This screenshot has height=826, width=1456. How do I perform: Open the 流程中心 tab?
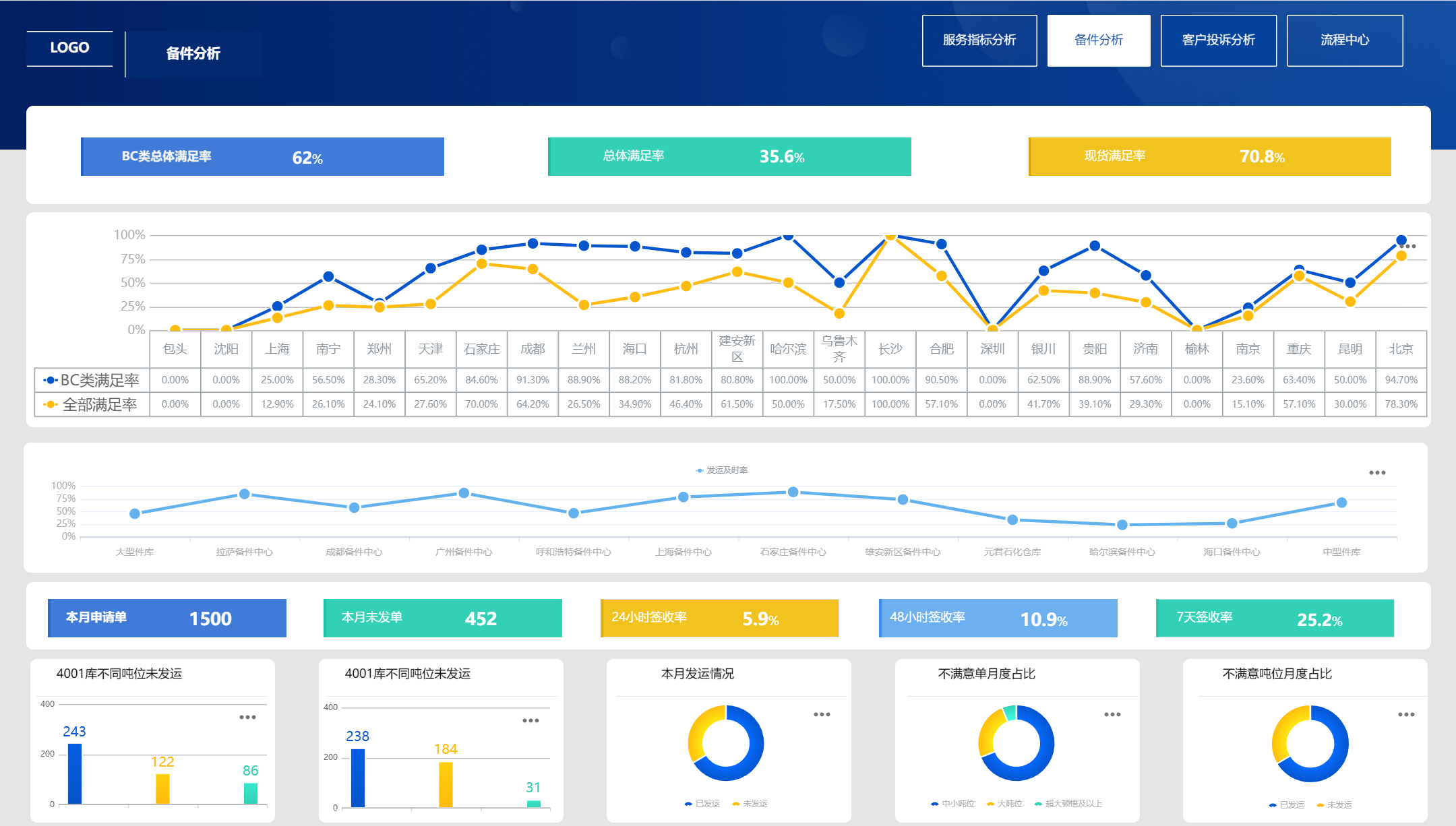1344,40
